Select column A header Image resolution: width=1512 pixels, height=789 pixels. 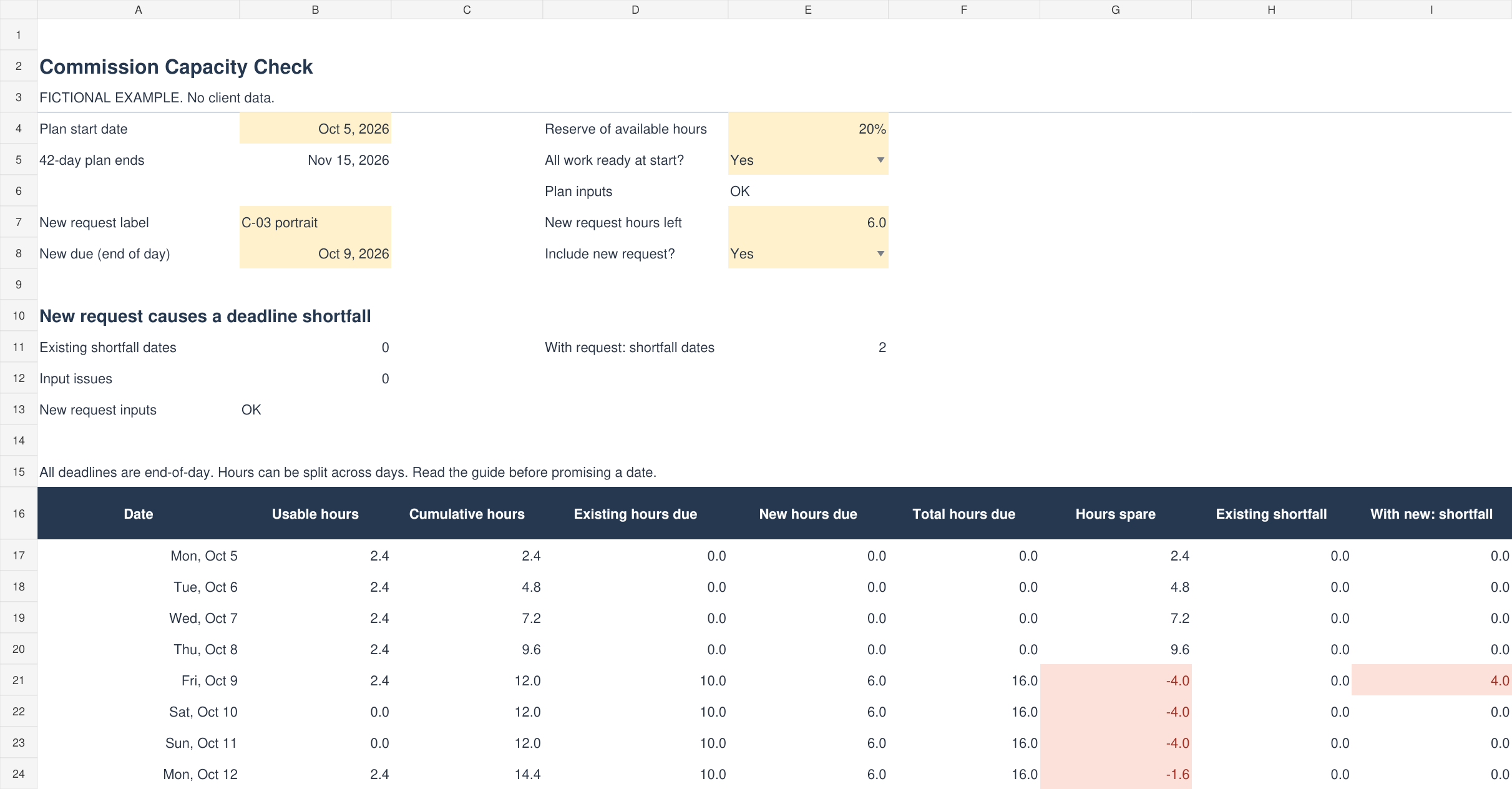139,9
